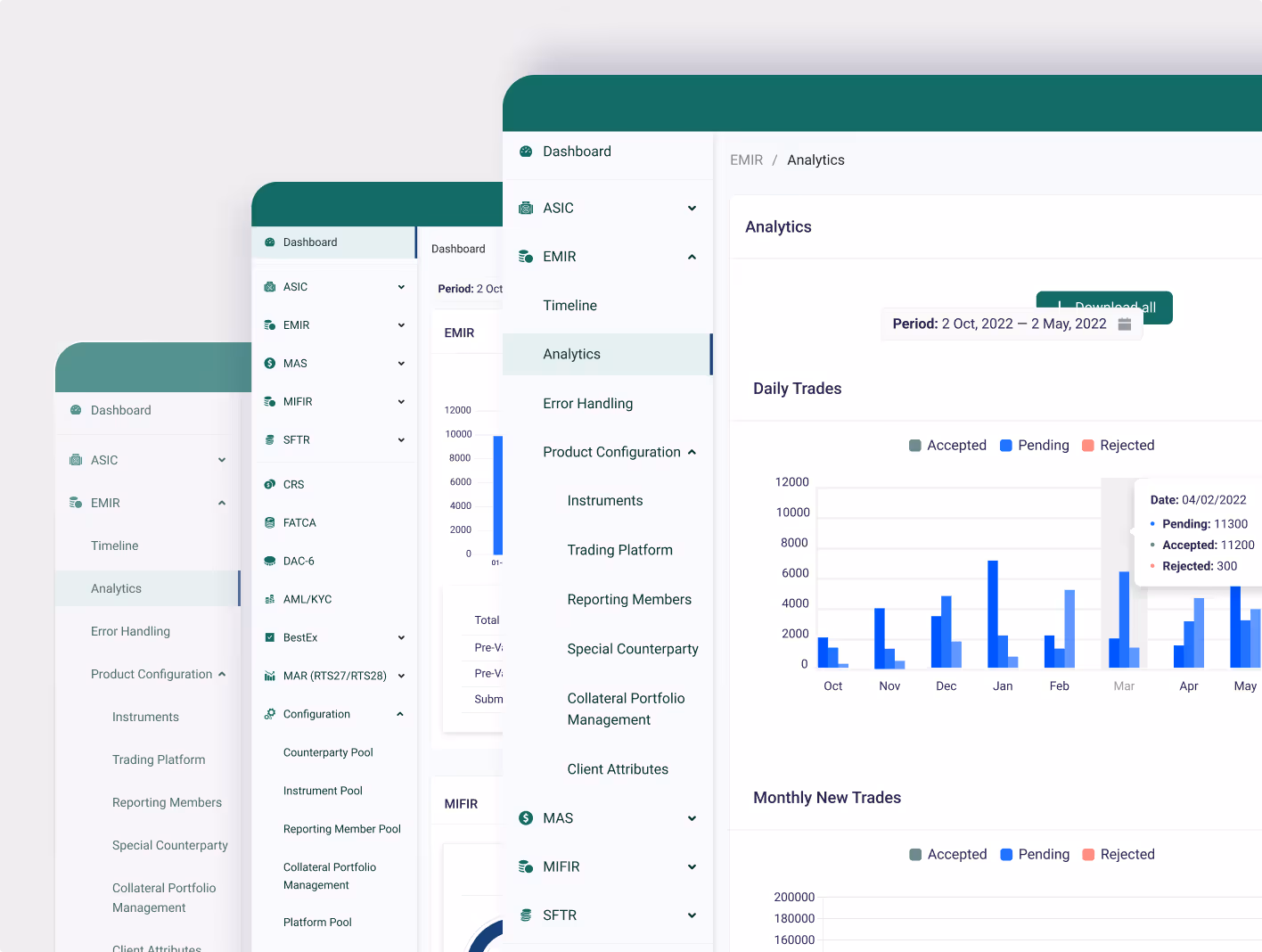Toggle Accepted legend in Daily Trades chart
This screenshot has height=952, width=1262.
point(947,446)
